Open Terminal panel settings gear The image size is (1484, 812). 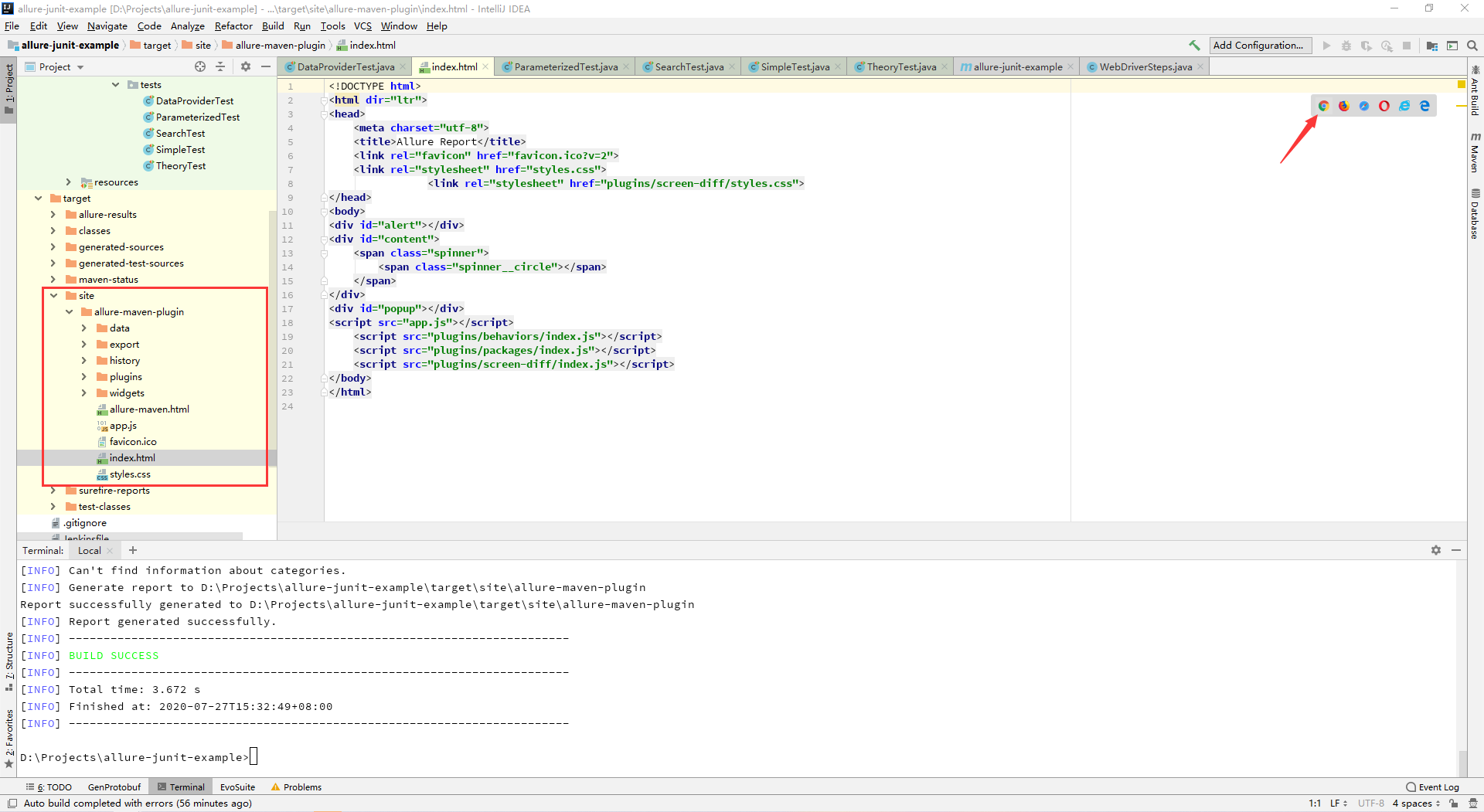pos(1436,550)
